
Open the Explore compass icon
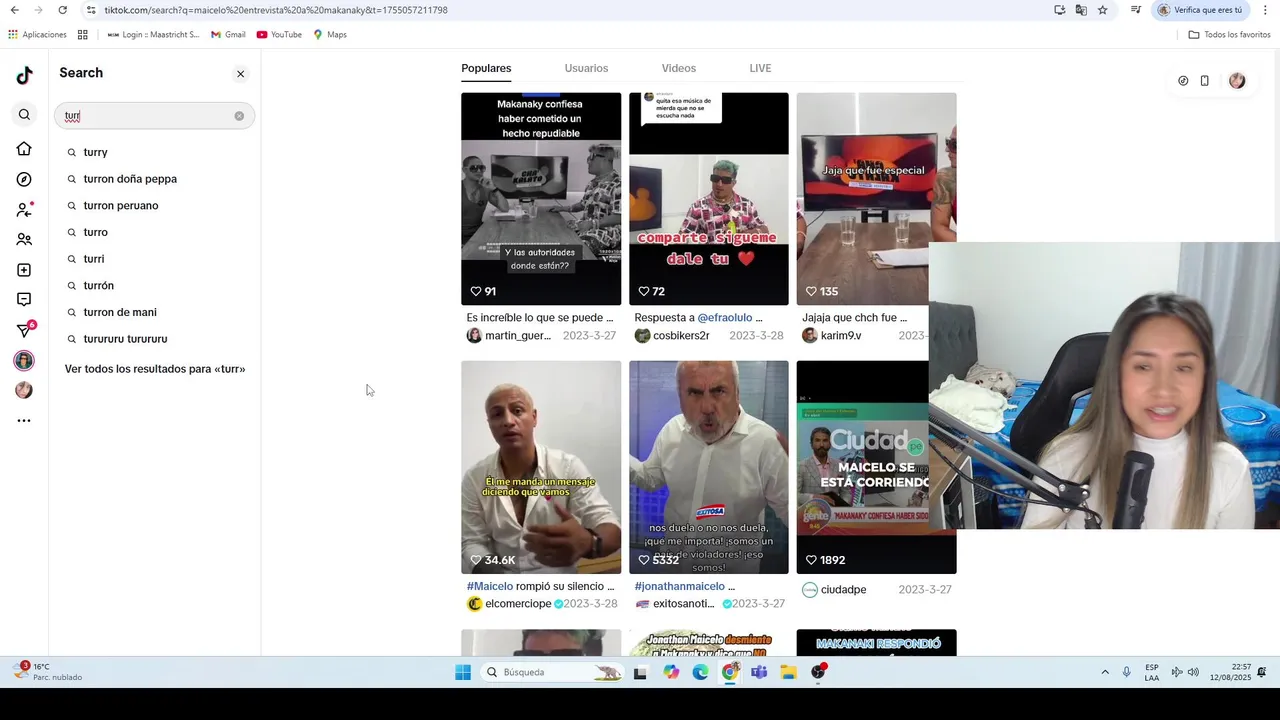24,179
